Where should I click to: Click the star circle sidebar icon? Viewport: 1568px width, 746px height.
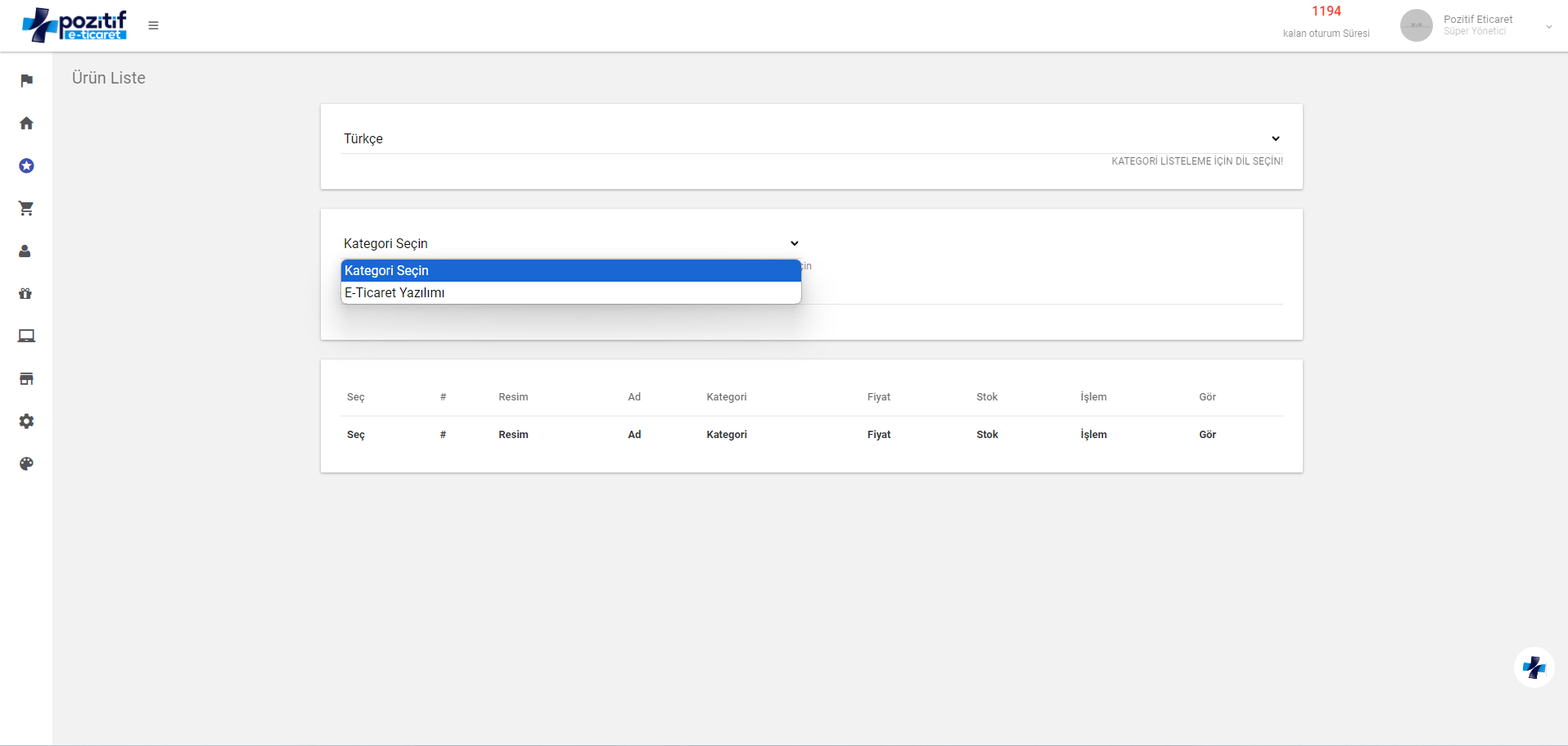pyautogui.click(x=26, y=165)
